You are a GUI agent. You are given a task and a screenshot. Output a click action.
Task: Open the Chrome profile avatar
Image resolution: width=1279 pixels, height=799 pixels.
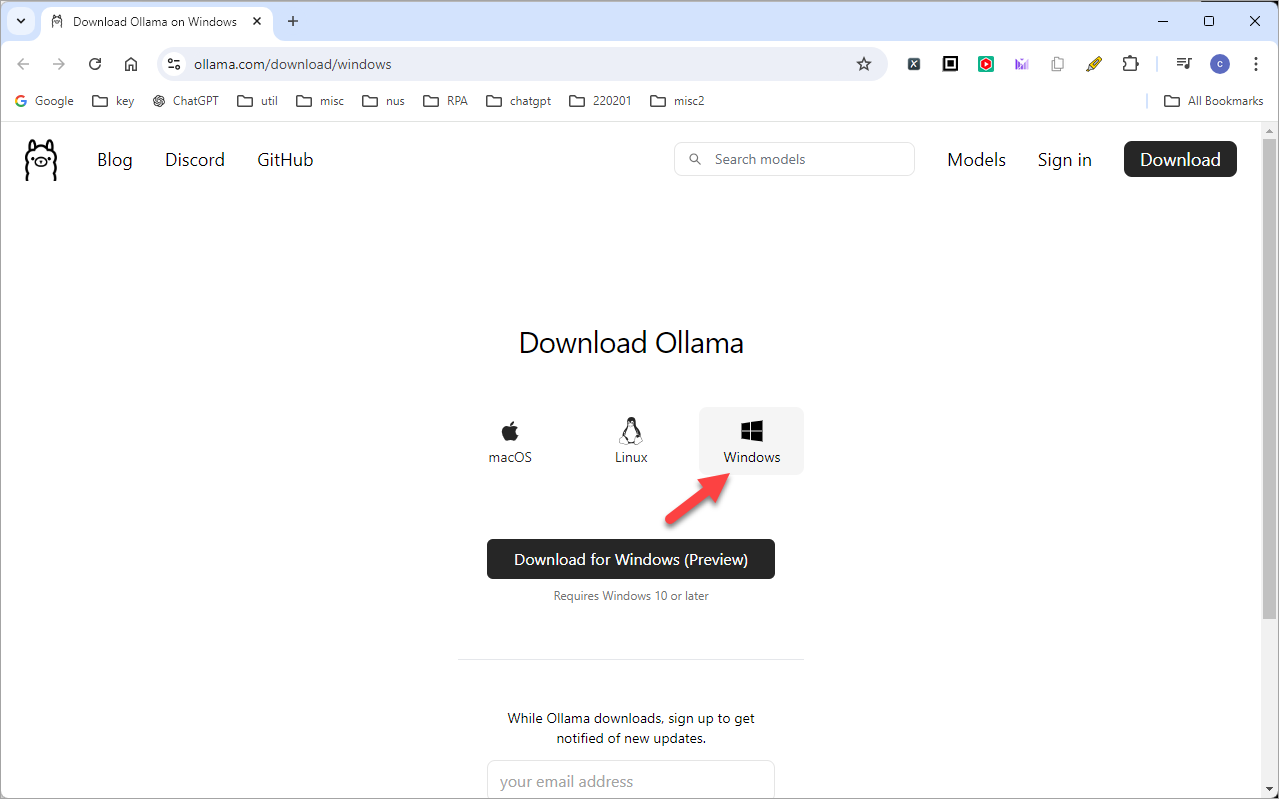click(1219, 64)
